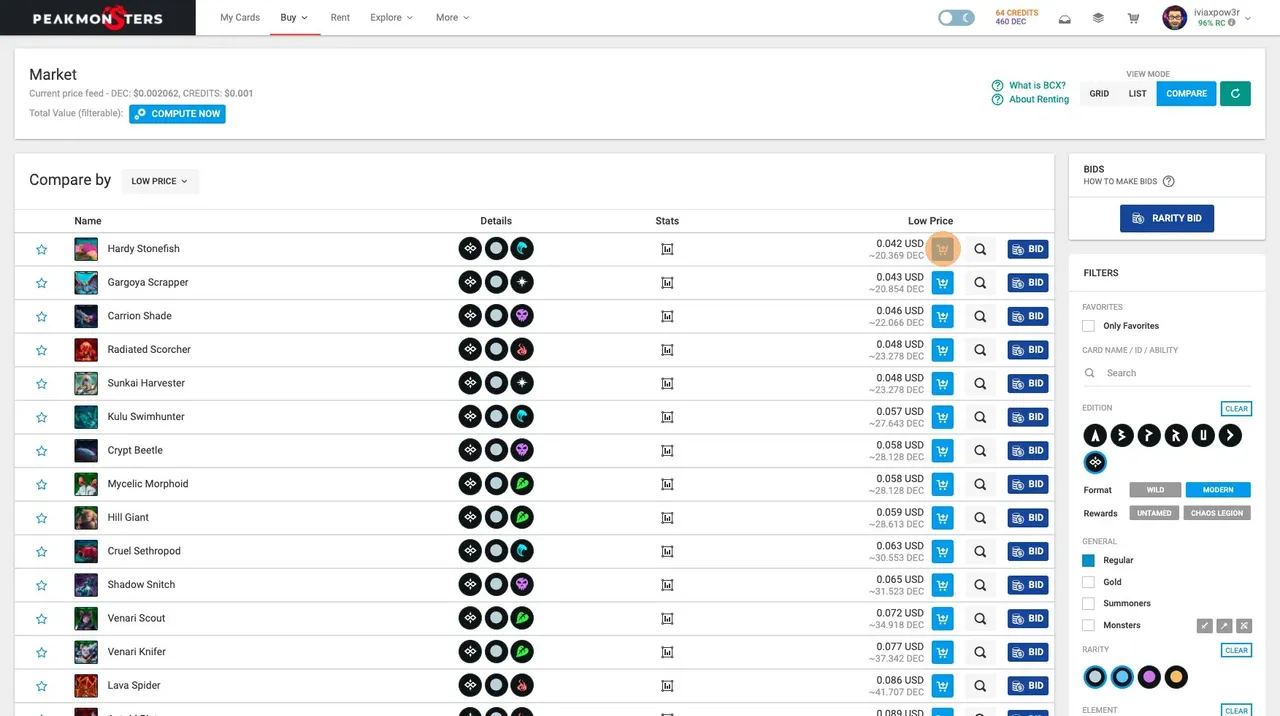1280x716 pixels.
Task: Expand the More menu
Action: 452,18
